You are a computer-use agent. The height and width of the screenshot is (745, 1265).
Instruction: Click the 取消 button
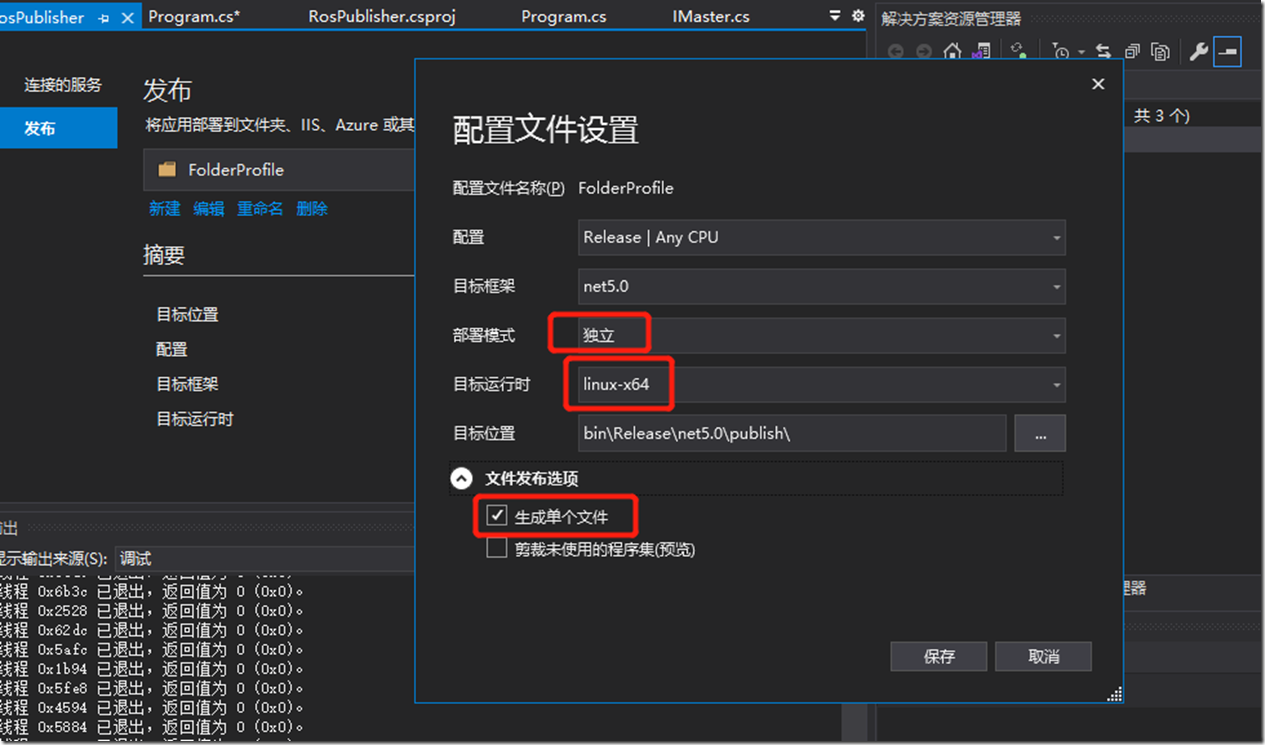click(x=1043, y=656)
